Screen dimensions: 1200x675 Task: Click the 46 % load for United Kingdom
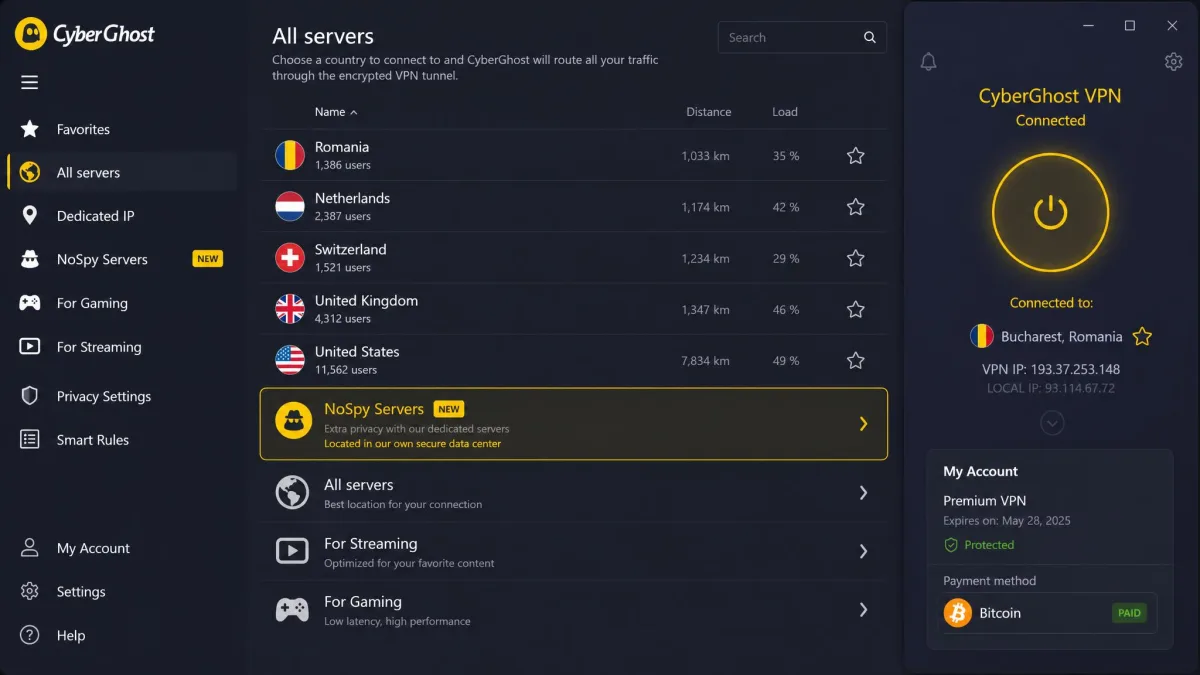786,310
